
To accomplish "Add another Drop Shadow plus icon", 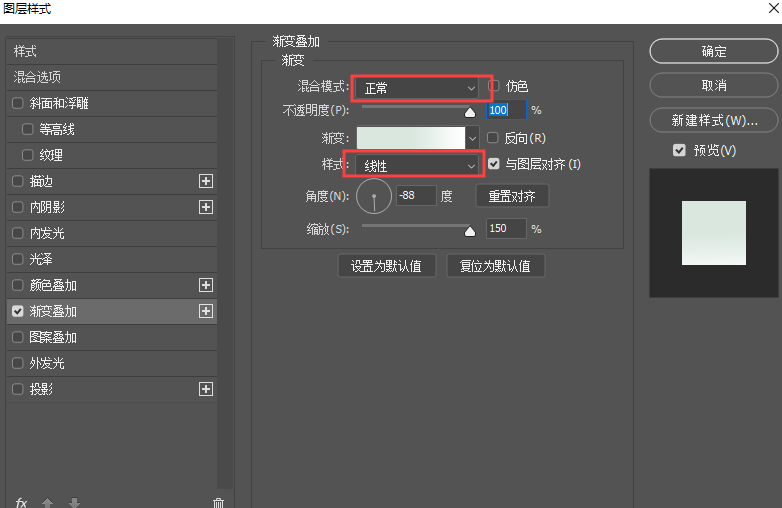I will click(x=206, y=389).
